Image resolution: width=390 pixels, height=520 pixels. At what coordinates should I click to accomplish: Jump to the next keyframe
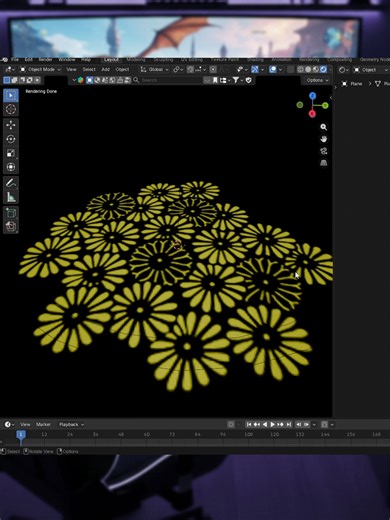tap(281, 424)
